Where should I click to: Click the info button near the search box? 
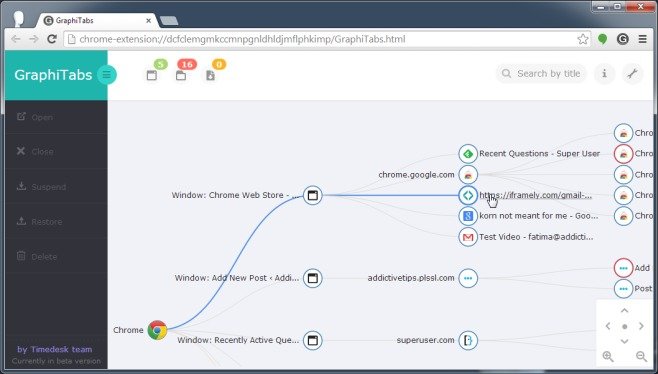604,74
